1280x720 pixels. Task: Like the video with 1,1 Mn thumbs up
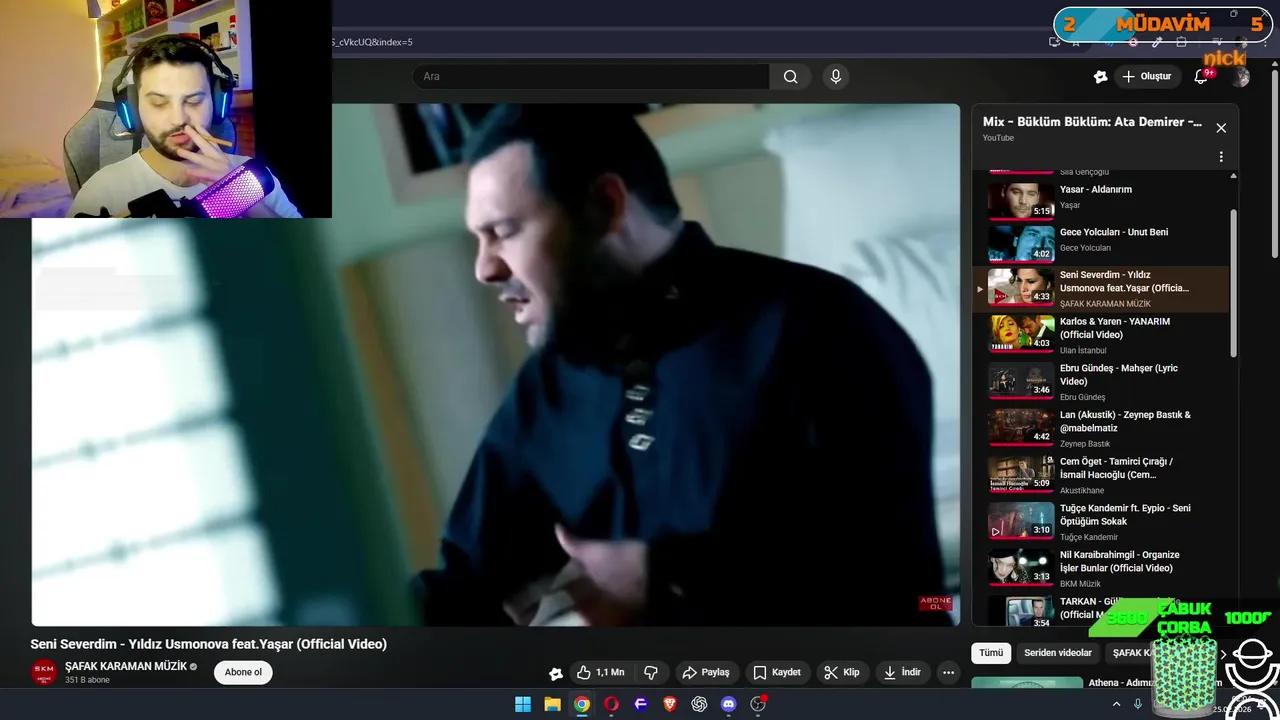coord(601,673)
